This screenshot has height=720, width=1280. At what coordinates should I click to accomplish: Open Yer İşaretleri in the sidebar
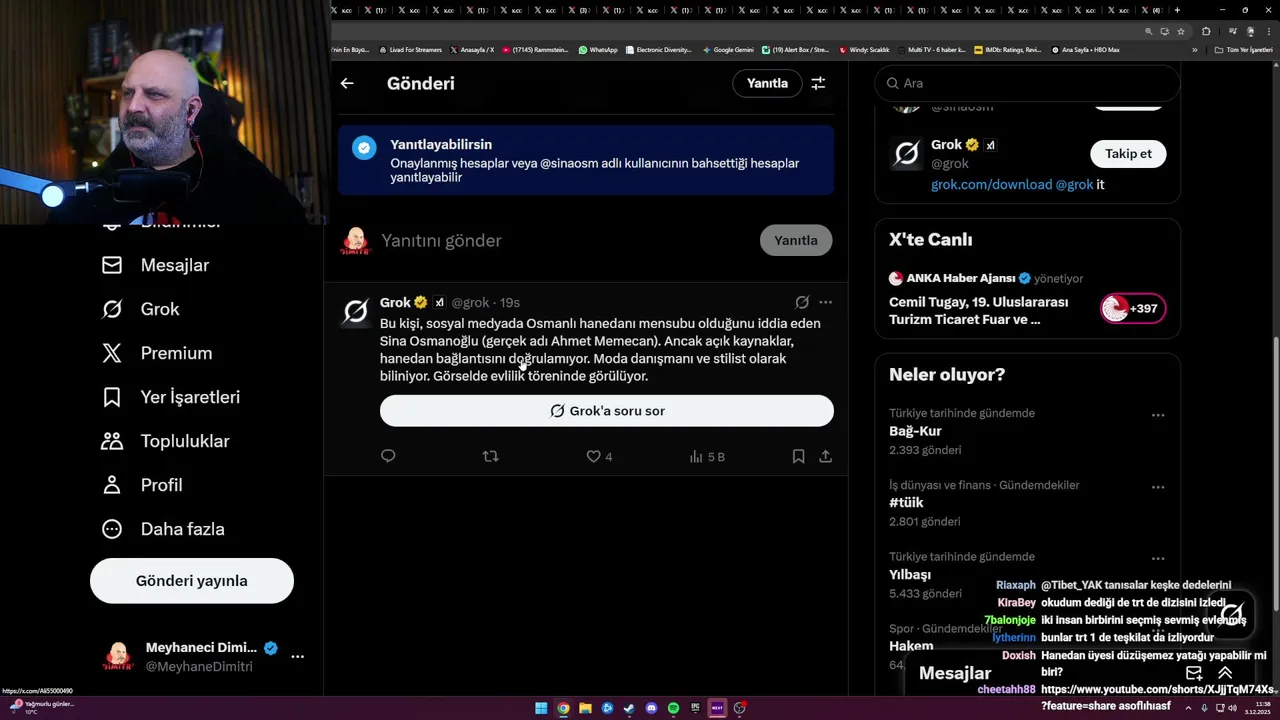[170, 397]
